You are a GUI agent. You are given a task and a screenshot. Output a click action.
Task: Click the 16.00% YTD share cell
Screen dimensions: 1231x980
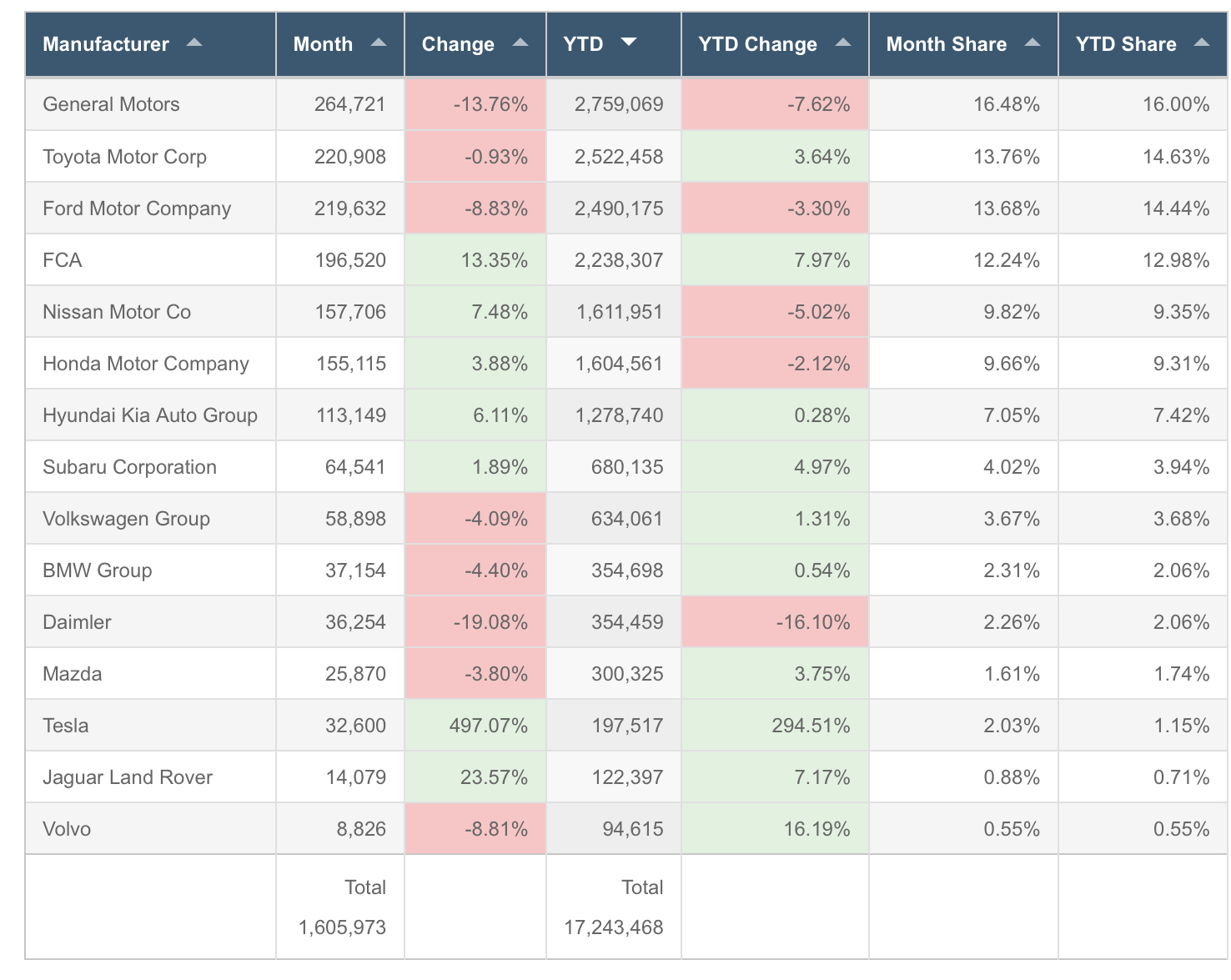(x=1143, y=104)
